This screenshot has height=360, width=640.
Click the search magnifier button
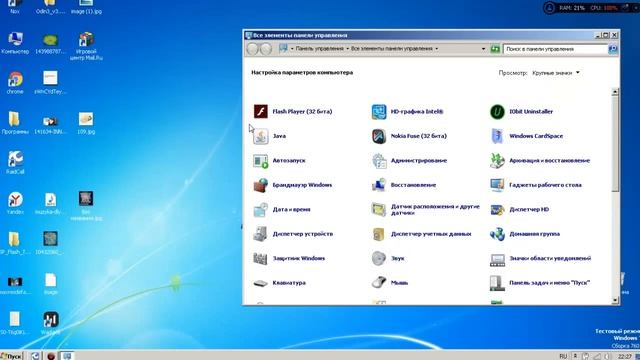[613, 49]
